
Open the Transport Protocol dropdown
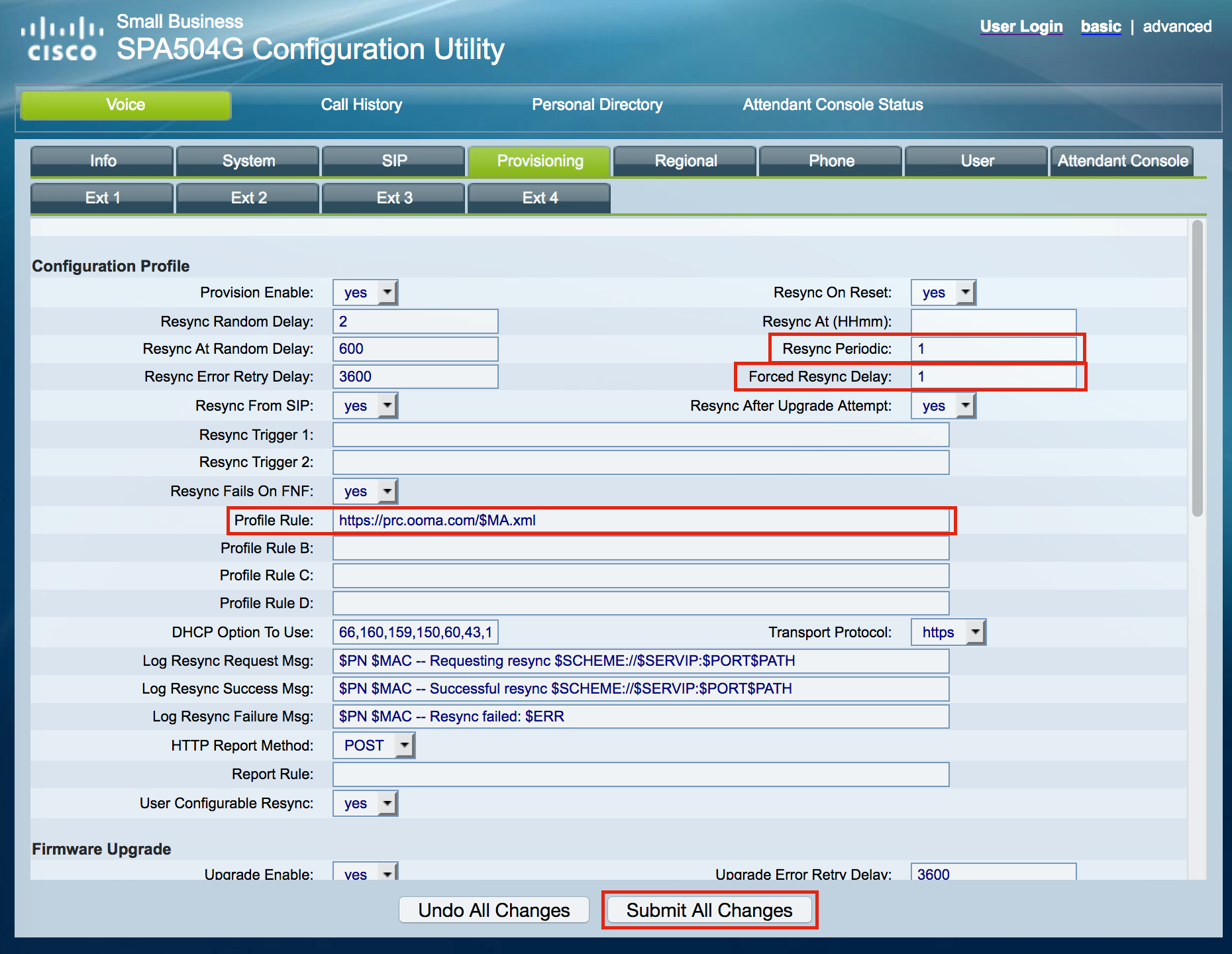coord(948,633)
